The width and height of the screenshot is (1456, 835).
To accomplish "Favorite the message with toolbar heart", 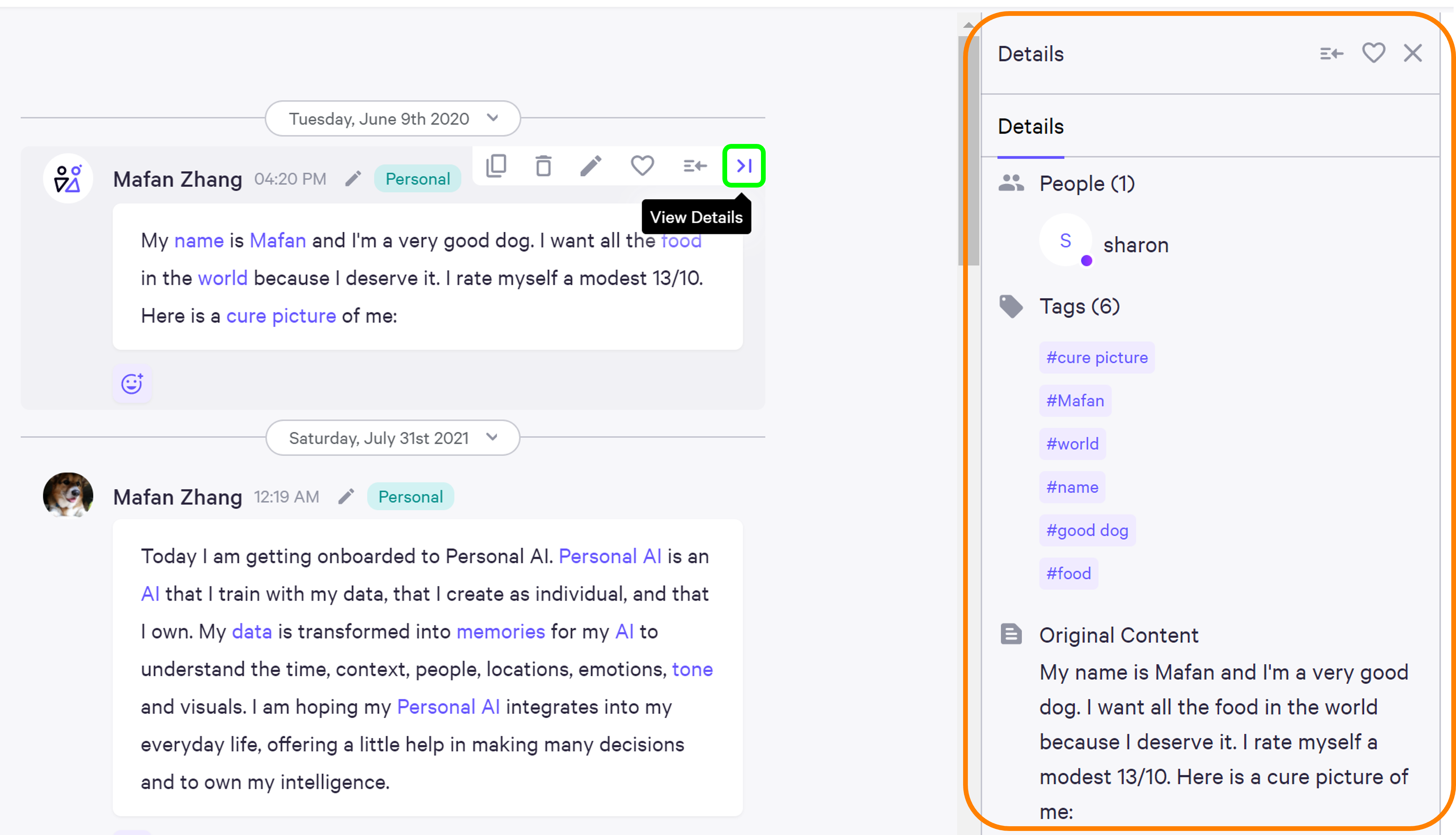I will (642, 166).
